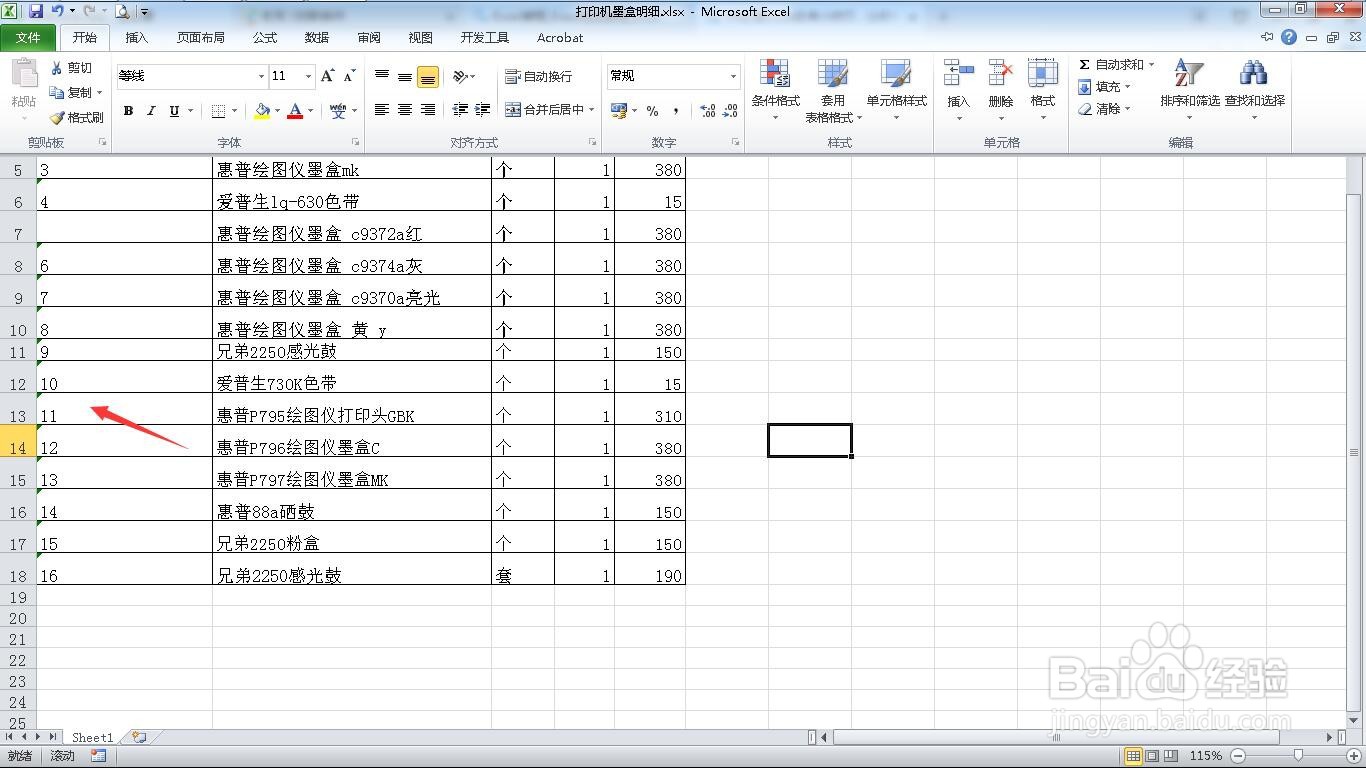The height and width of the screenshot is (768, 1366).
Task: Toggle bottom vertical alignment (highlighted)
Action: point(428,76)
